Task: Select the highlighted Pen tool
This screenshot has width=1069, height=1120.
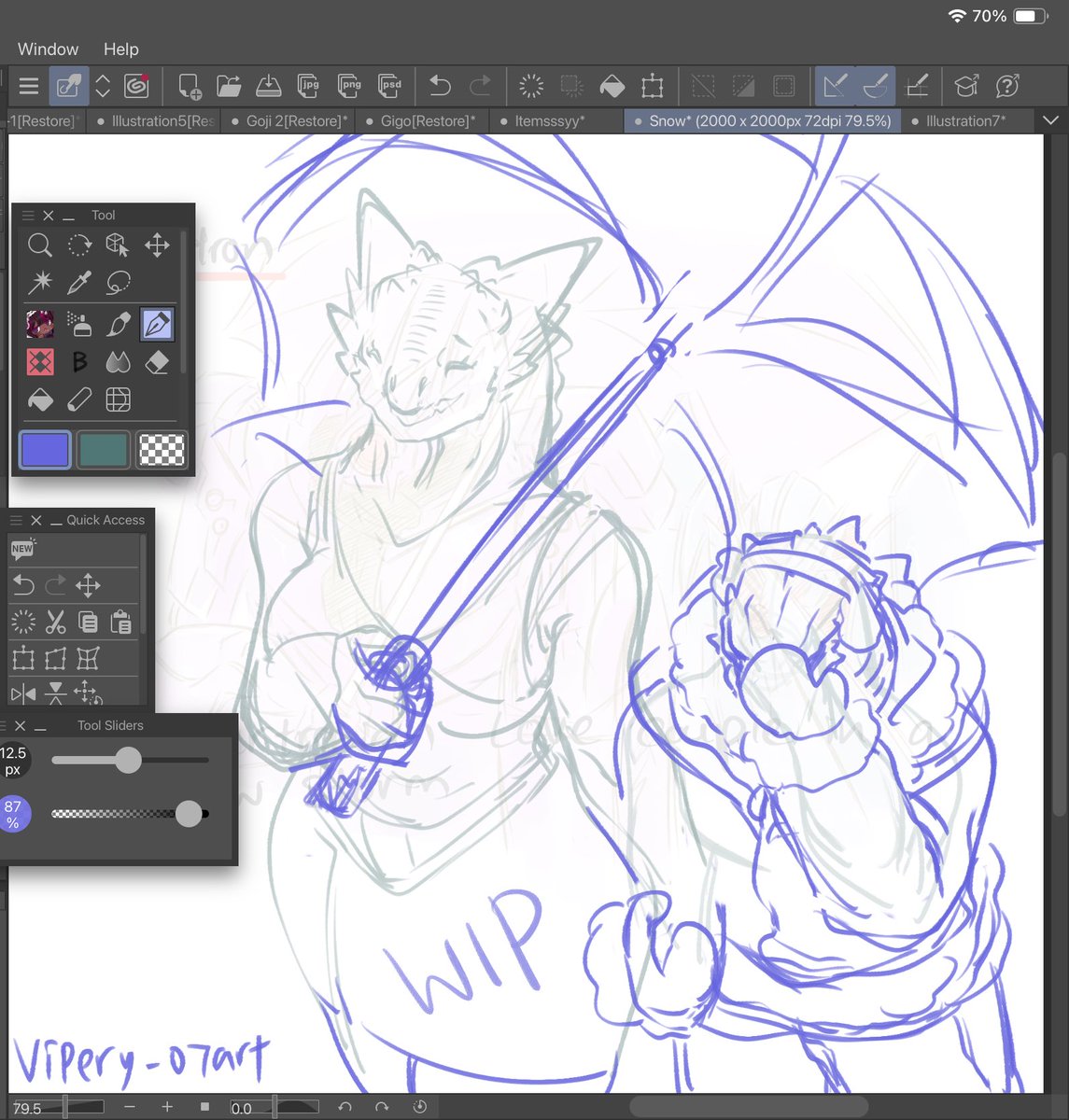Action: point(157,325)
